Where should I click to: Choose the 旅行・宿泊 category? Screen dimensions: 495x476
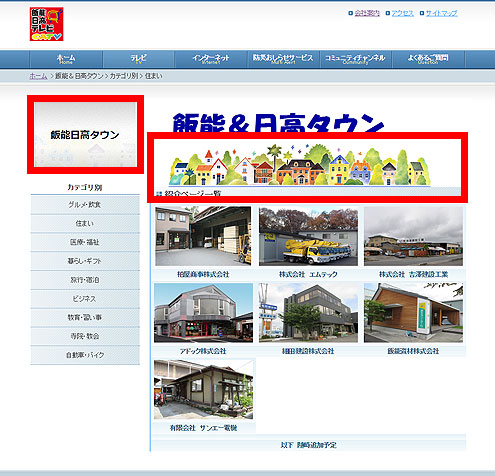85,280
